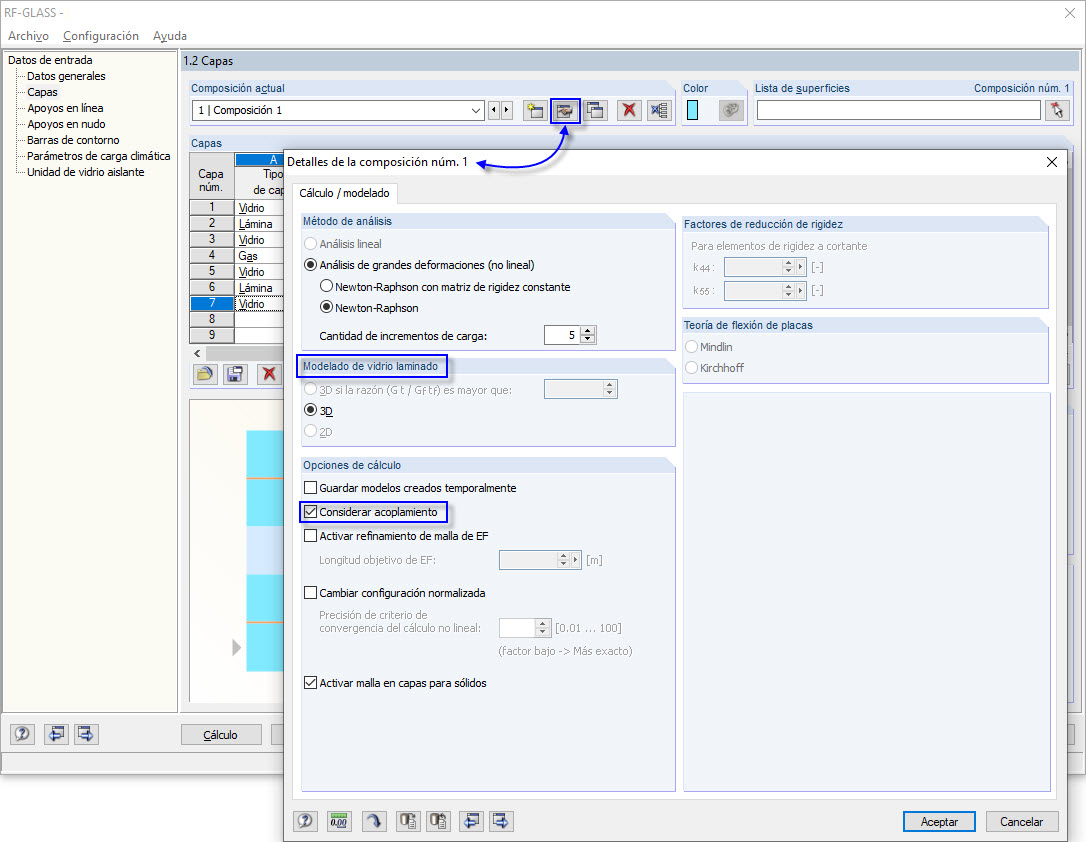This screenshot has width=1086, height=842.
Task: Select Análisis de grandes deformaciones (no lineal)
Action: pyautogui.click(x=420, y=265)
